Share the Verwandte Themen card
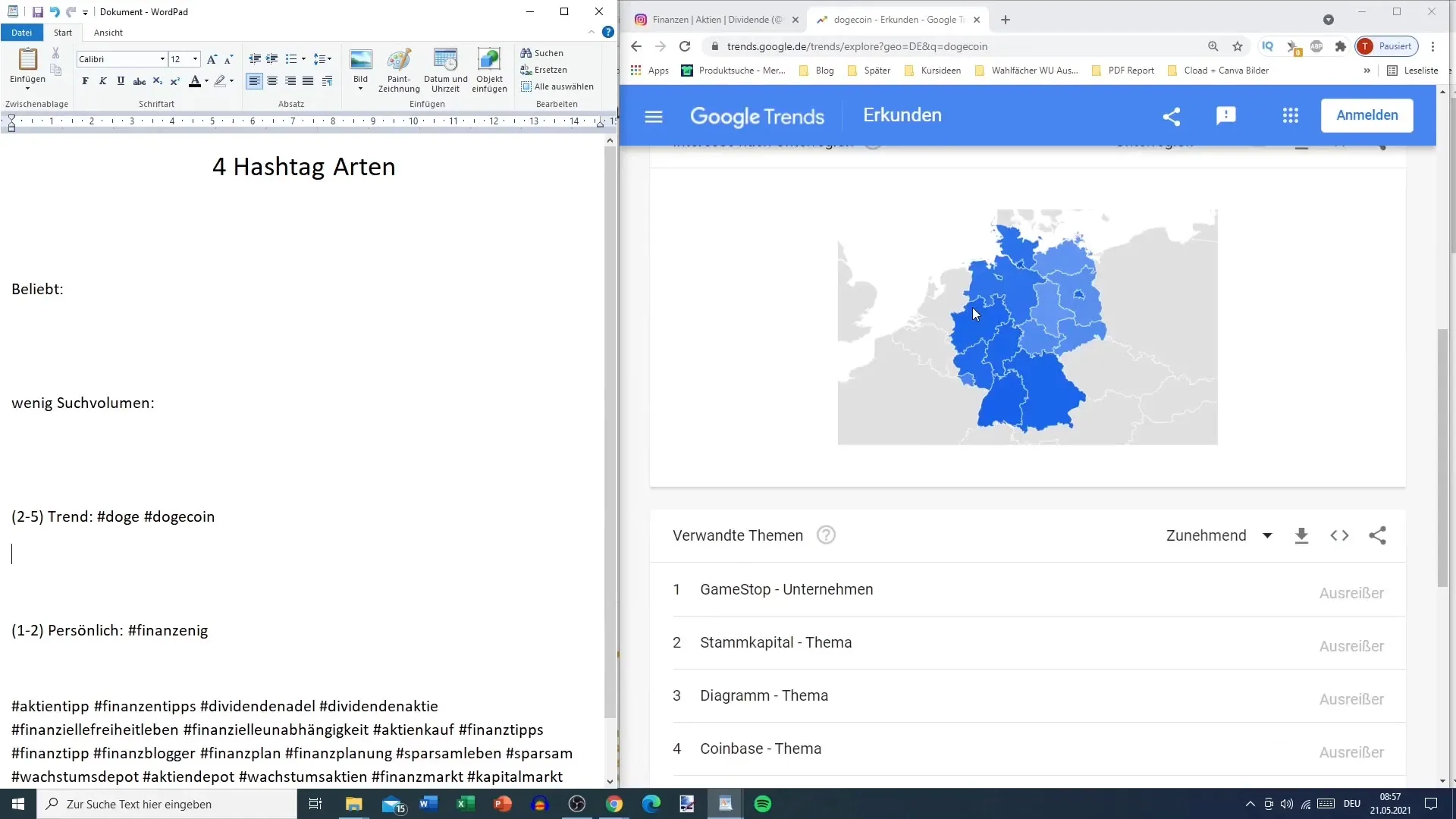This screenshot has width=1456, height=819. tap(1378, 536)
